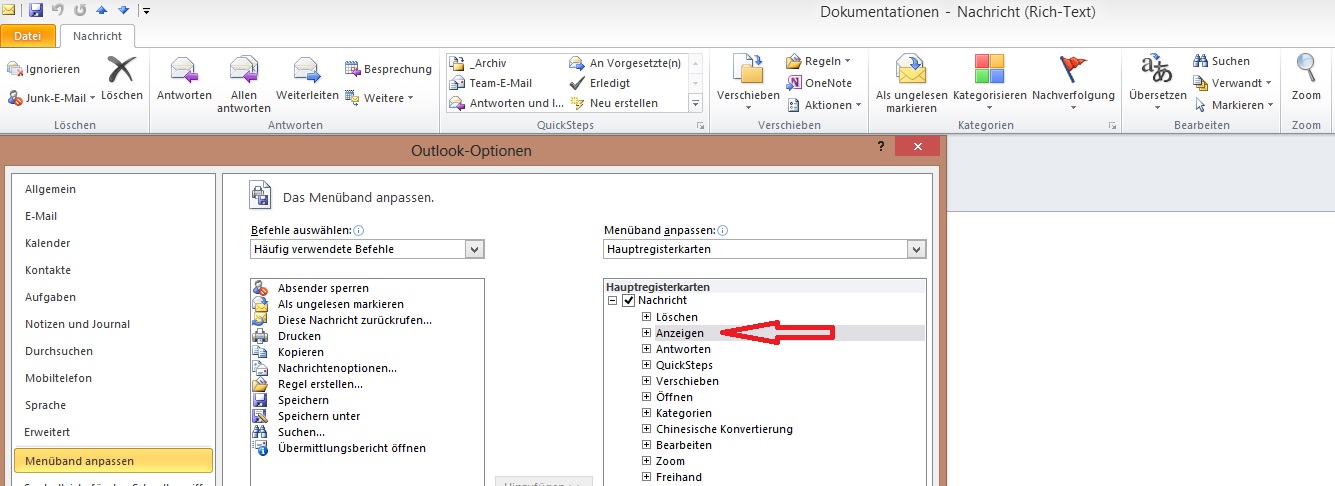Go to next item with the down arrow icon
The width and height of the screenshot is (1335, 486).
[x=123, y=10]
